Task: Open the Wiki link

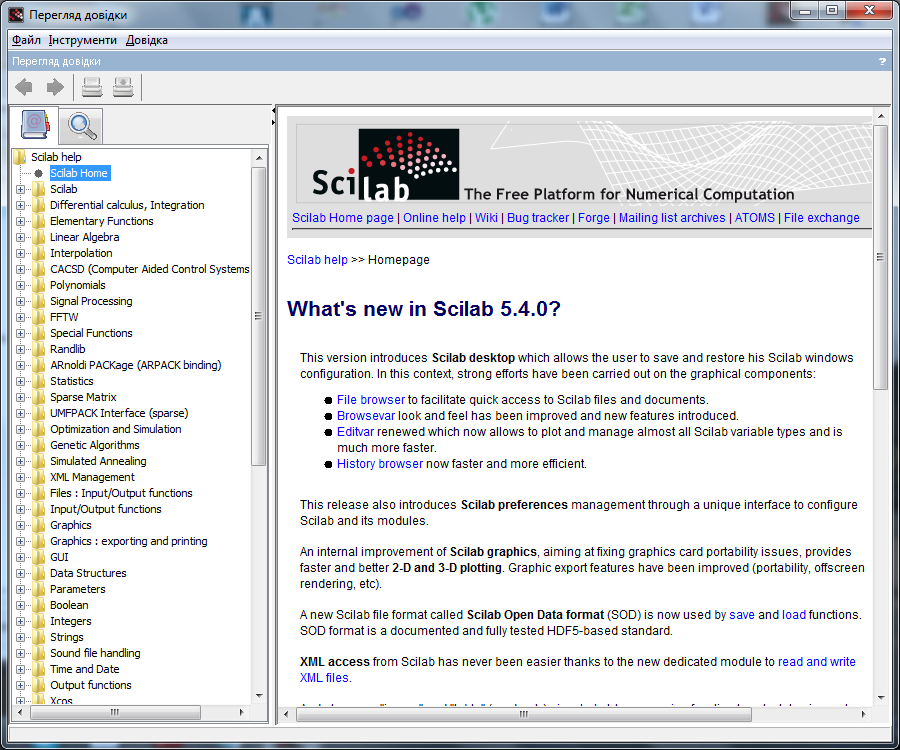Action: [x=486, y=218]
